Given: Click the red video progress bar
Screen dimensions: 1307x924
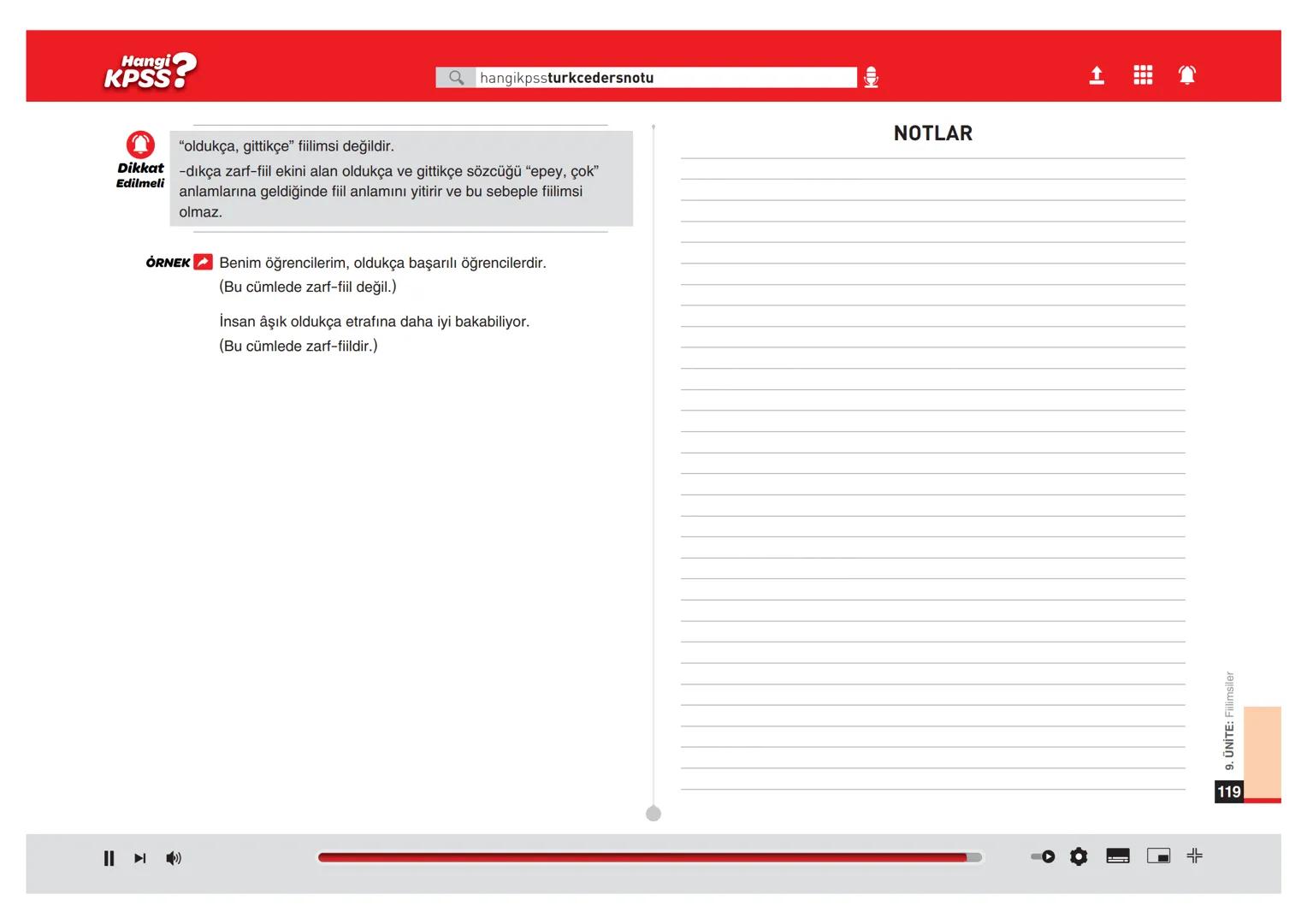Looking at the screenshot, I should point(642,857).
